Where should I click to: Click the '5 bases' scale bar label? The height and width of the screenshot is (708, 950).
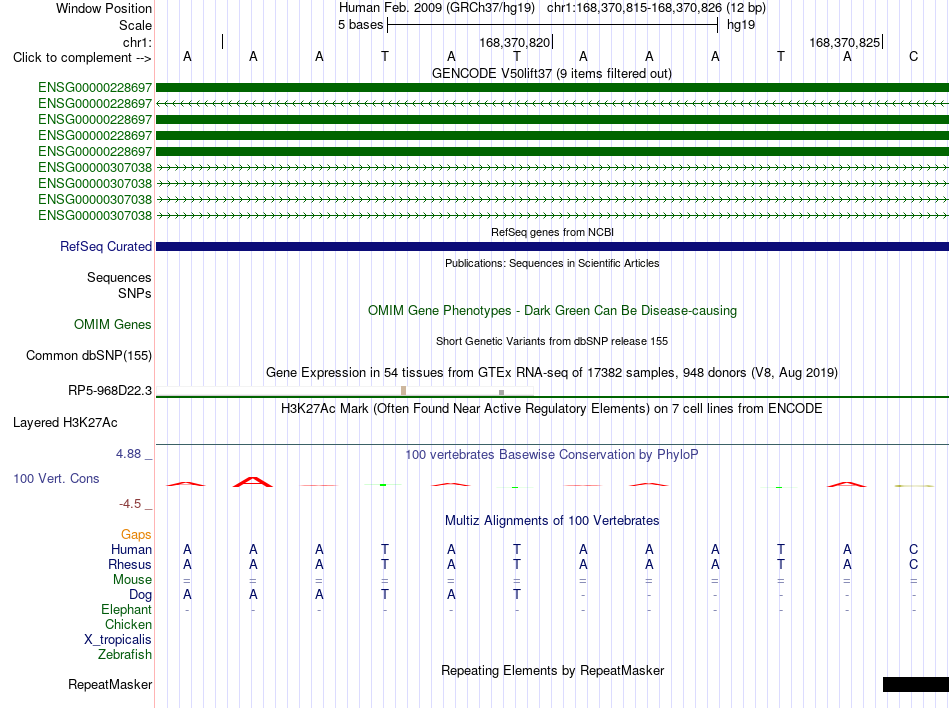tap(360, 25)
